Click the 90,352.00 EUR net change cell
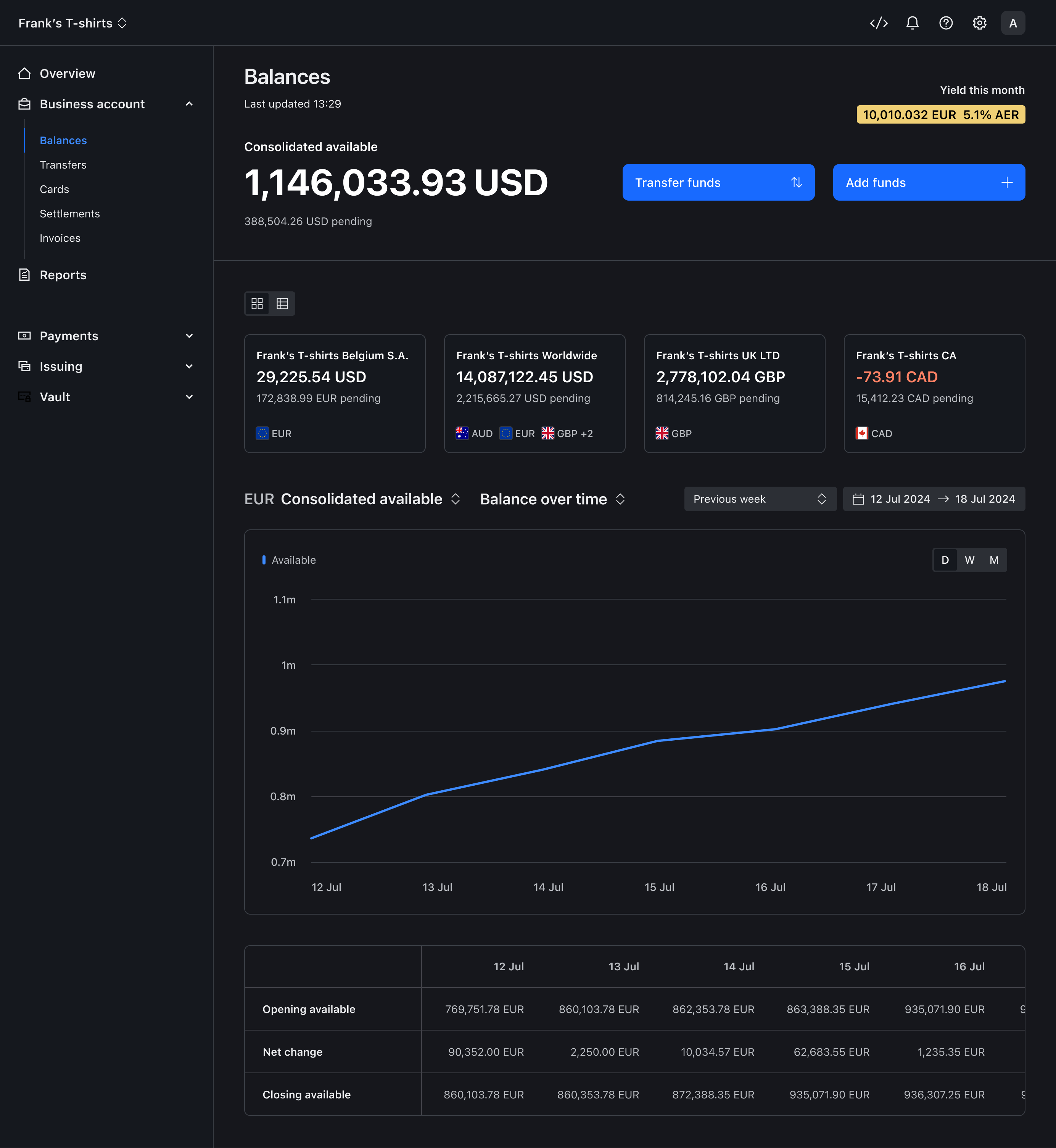Image resolution: width=1056 pixels, height=1148 pixels. pos(486,1052)
